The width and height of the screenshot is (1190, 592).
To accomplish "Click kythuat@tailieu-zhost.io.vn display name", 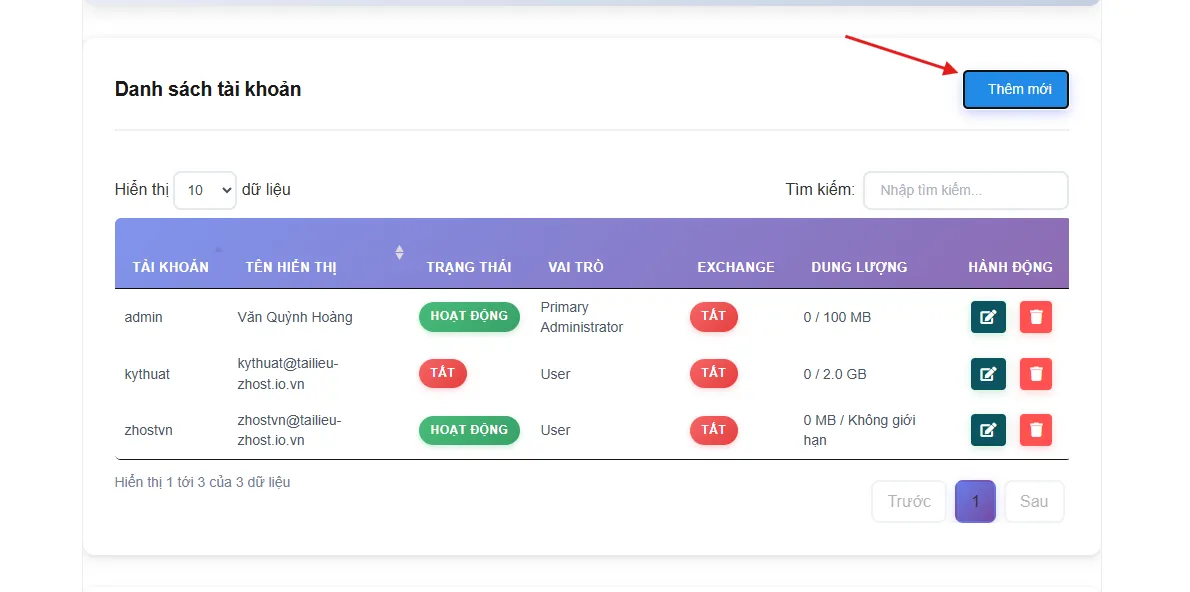I will pyautogui.click(x=288, y=374).
